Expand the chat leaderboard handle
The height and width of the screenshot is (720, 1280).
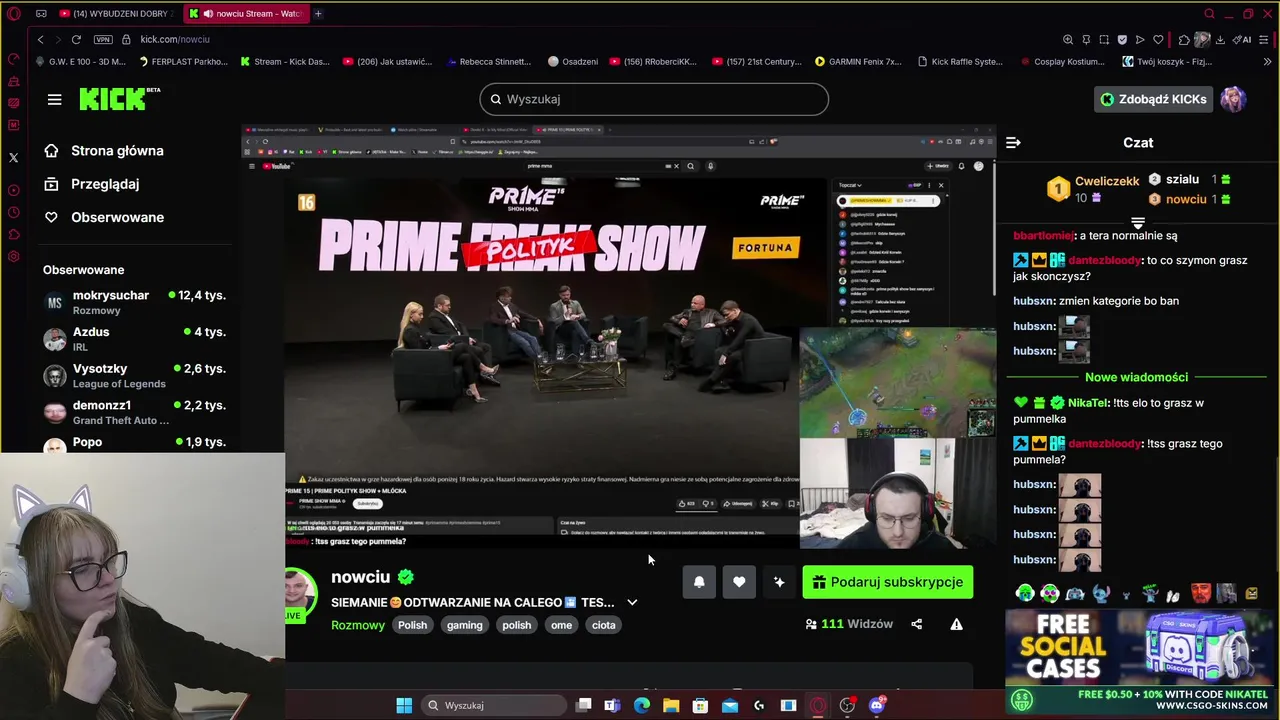pyautogui.click(x=1138, y=222)
